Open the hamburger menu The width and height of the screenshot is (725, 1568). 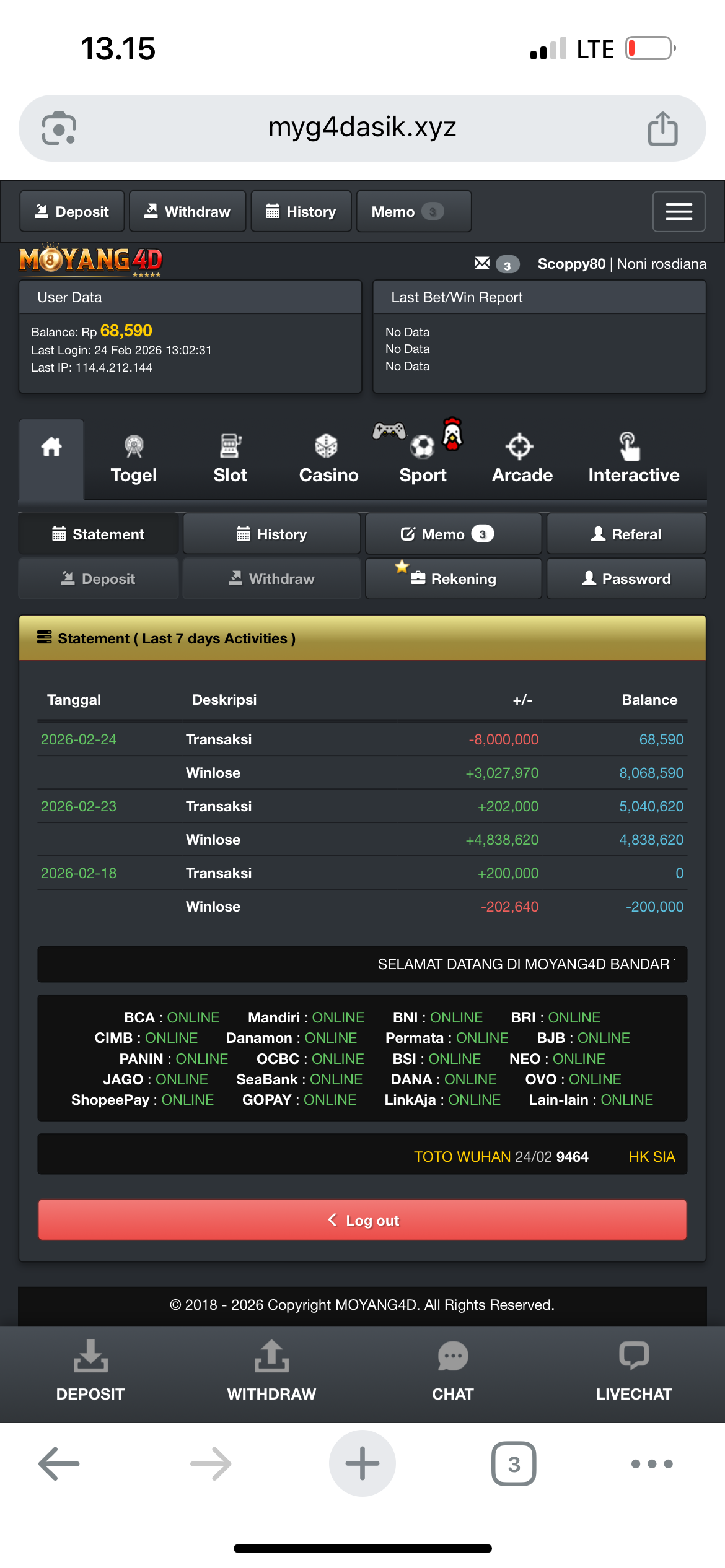[x=679, y=211]
